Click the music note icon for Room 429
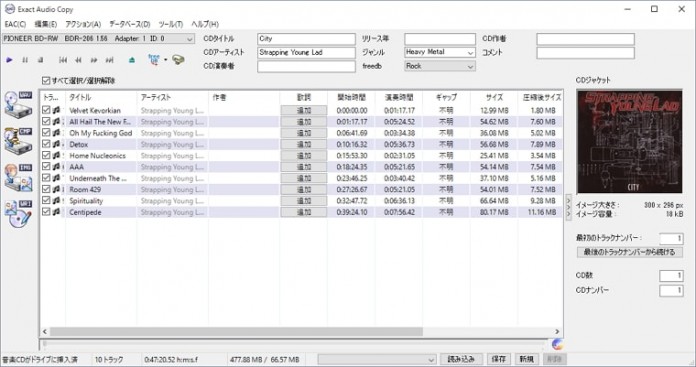Screen dimensions: 696x367 pos(56,189)
